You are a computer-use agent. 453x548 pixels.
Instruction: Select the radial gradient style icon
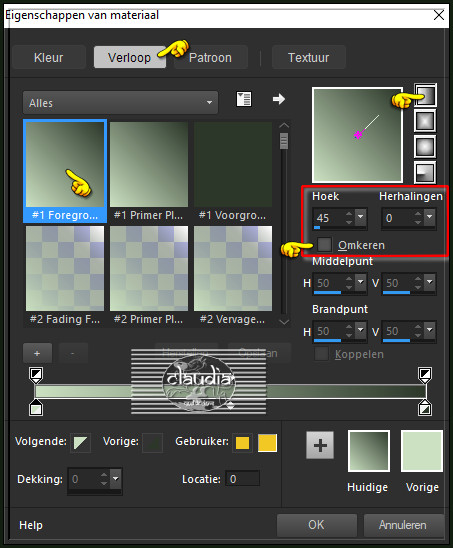425,172
